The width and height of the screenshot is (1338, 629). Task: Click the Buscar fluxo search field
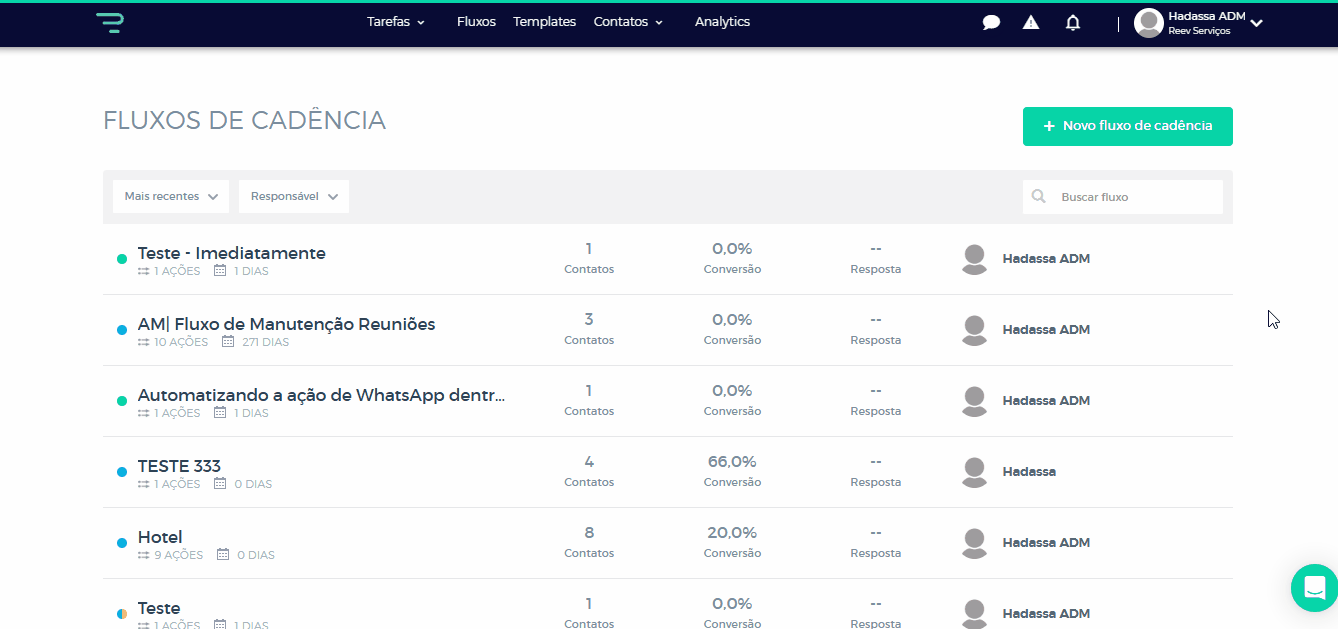1123,197
